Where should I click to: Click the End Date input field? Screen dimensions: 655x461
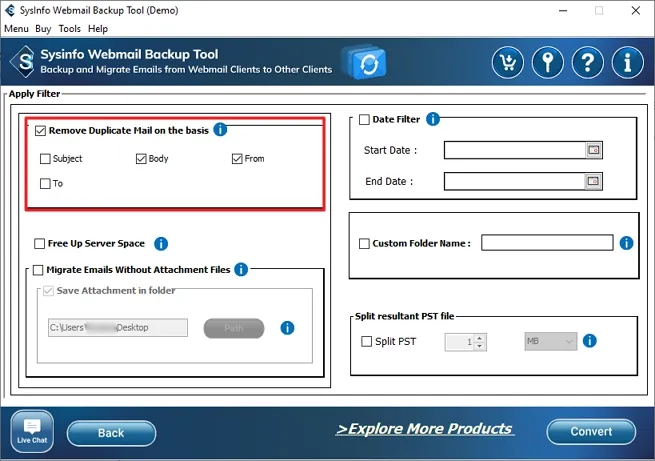click(x=515, y=181)
